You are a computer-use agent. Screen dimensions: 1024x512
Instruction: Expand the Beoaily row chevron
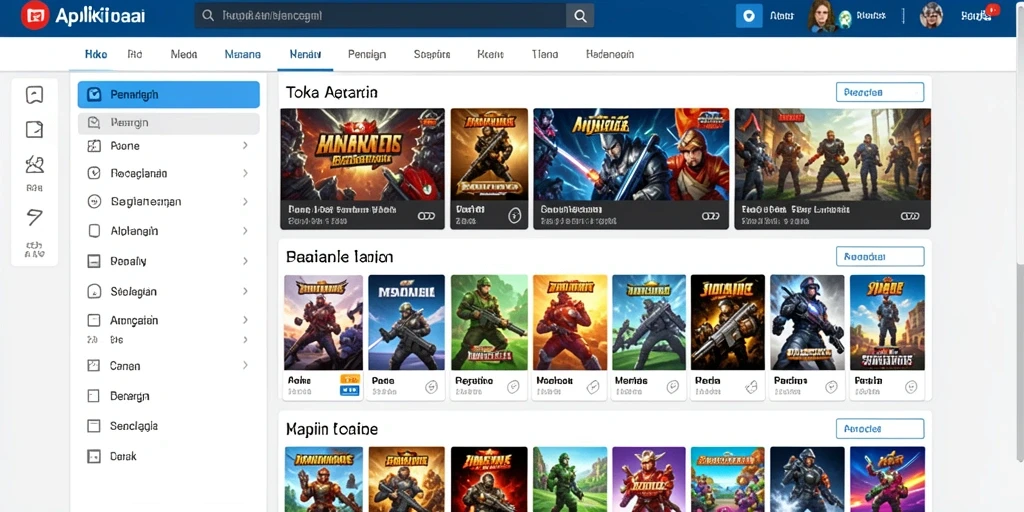(245, 261)
